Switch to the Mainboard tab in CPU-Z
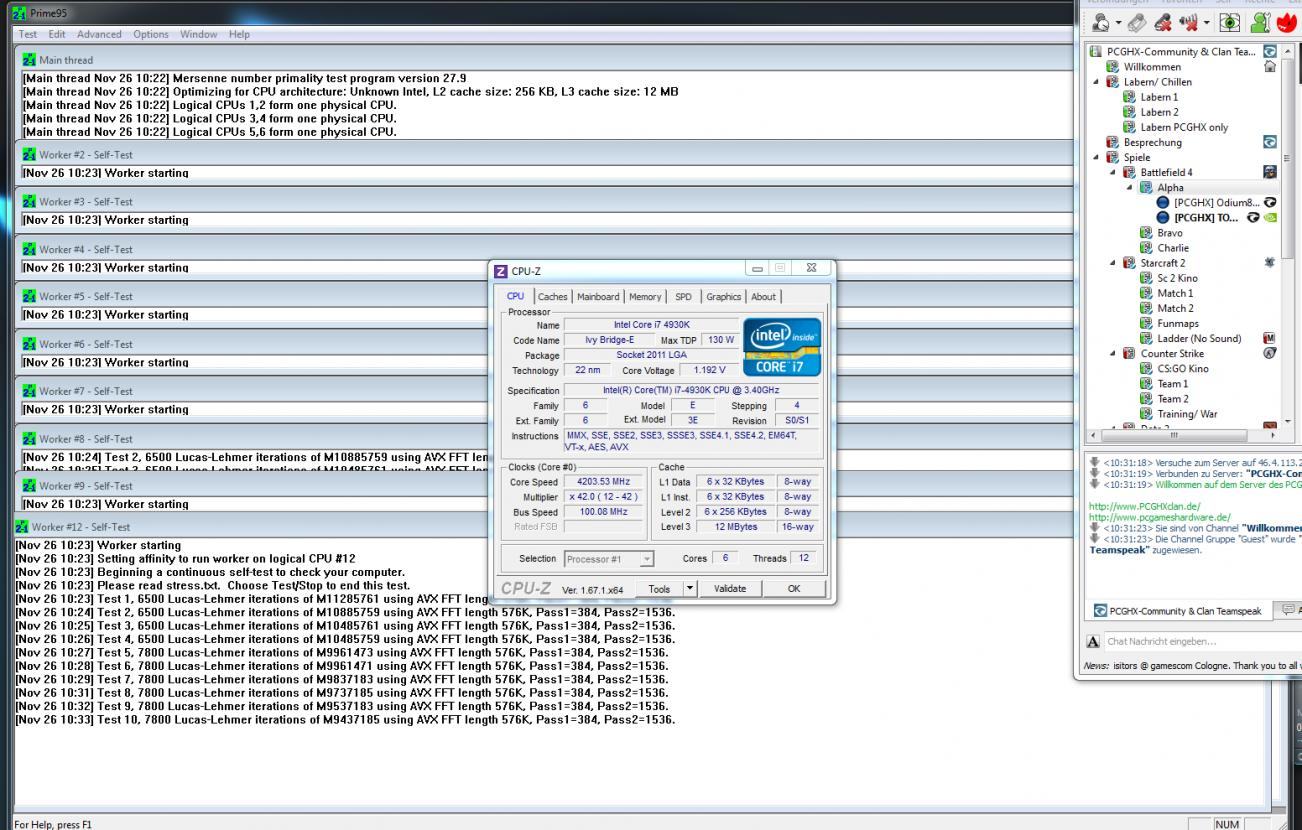This screenshot has height=830, width=1302. [598, 296]
